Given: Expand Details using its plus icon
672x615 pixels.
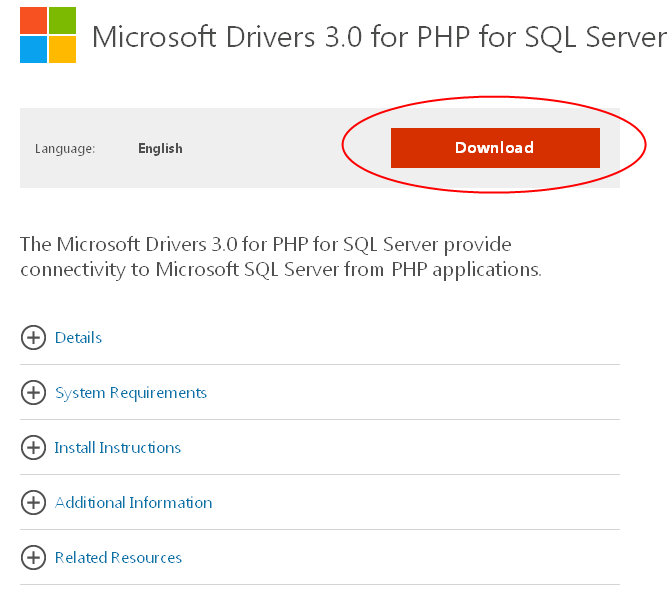Looking at the screenshot, I should click(33, 338).
